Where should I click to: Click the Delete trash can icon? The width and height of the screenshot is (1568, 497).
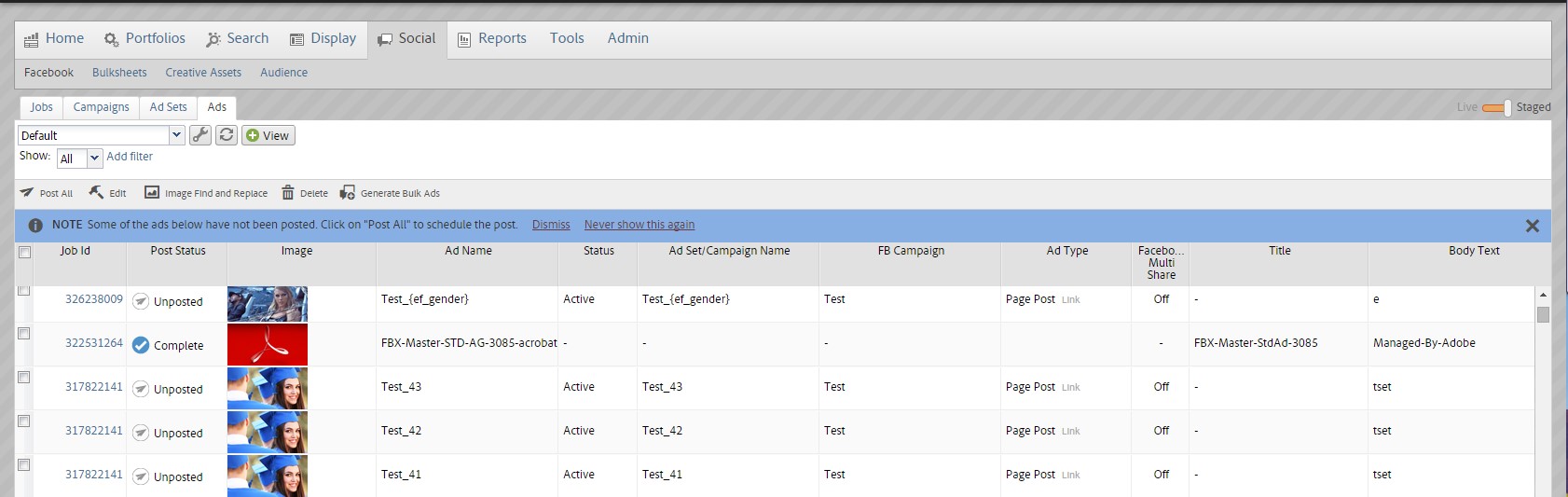(x=288, y=193)
